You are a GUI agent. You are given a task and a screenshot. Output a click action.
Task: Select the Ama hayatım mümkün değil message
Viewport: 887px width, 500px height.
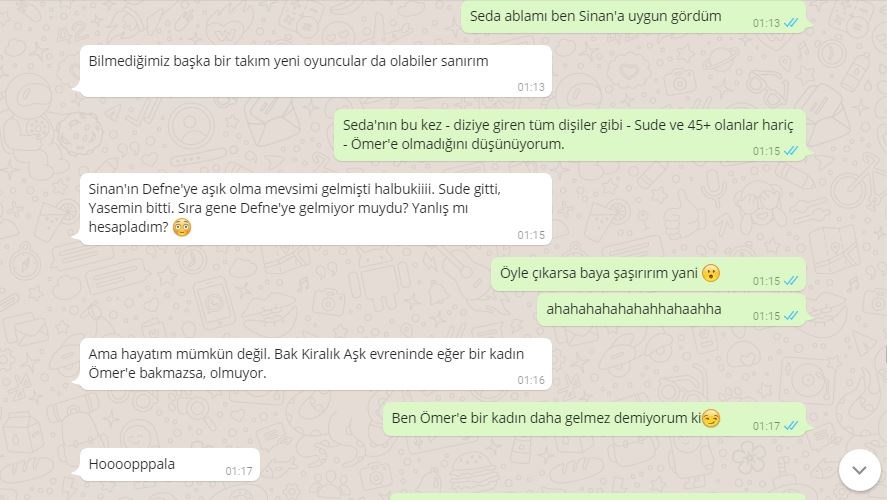point(316,364)
